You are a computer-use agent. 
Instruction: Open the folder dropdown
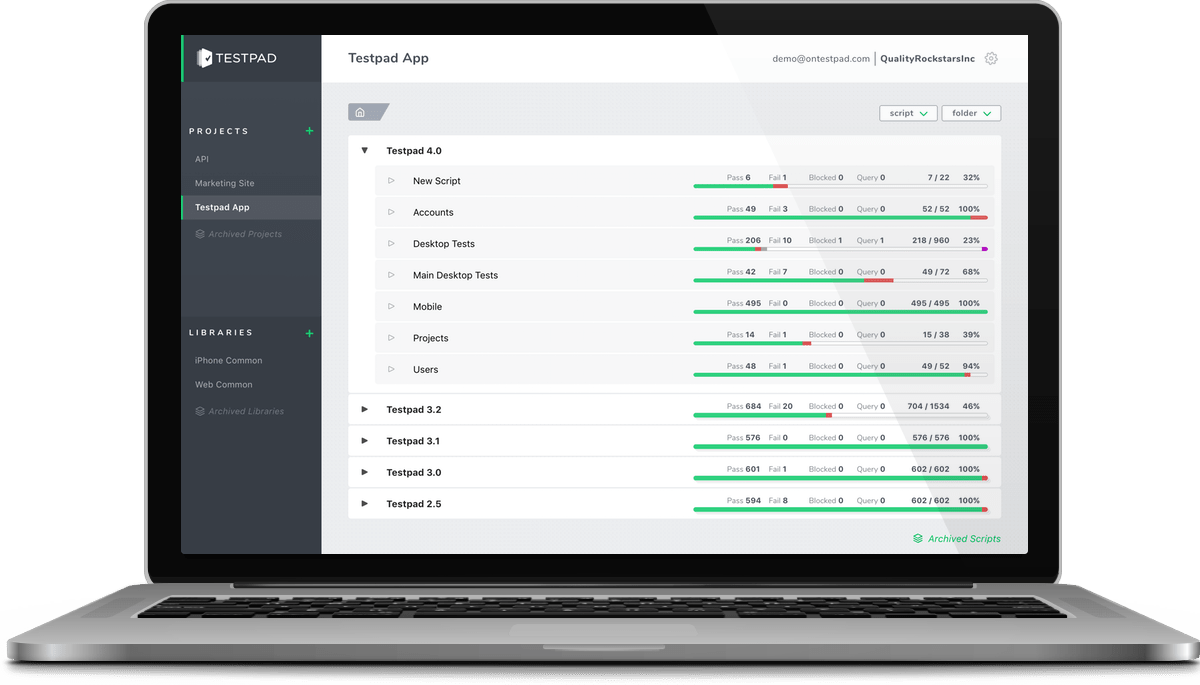971,113
